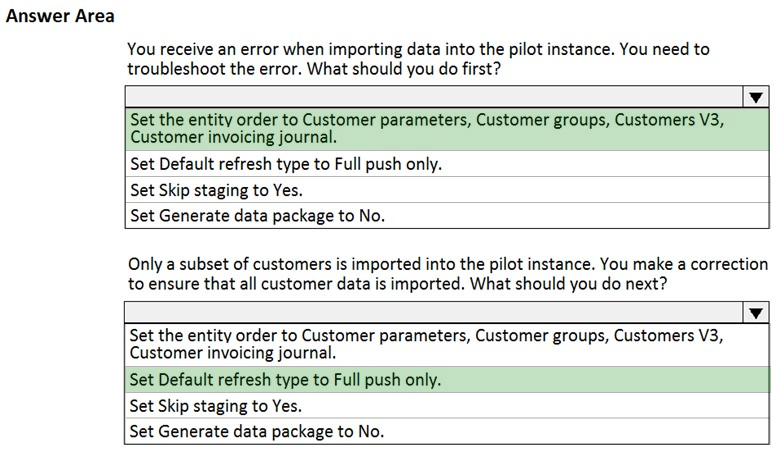This screenshot has height=452, width=776.
Task: Select the green highlighted answer in second dropdown
Action: (447, 380)
